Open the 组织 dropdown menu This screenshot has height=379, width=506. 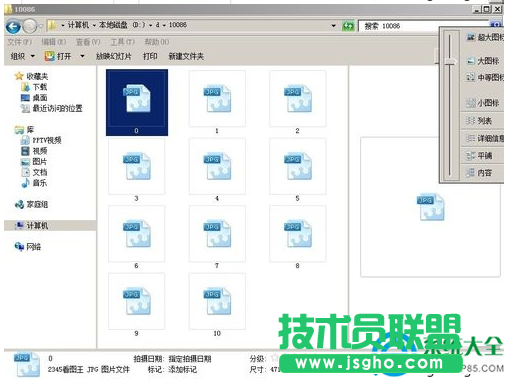(22, 56)
